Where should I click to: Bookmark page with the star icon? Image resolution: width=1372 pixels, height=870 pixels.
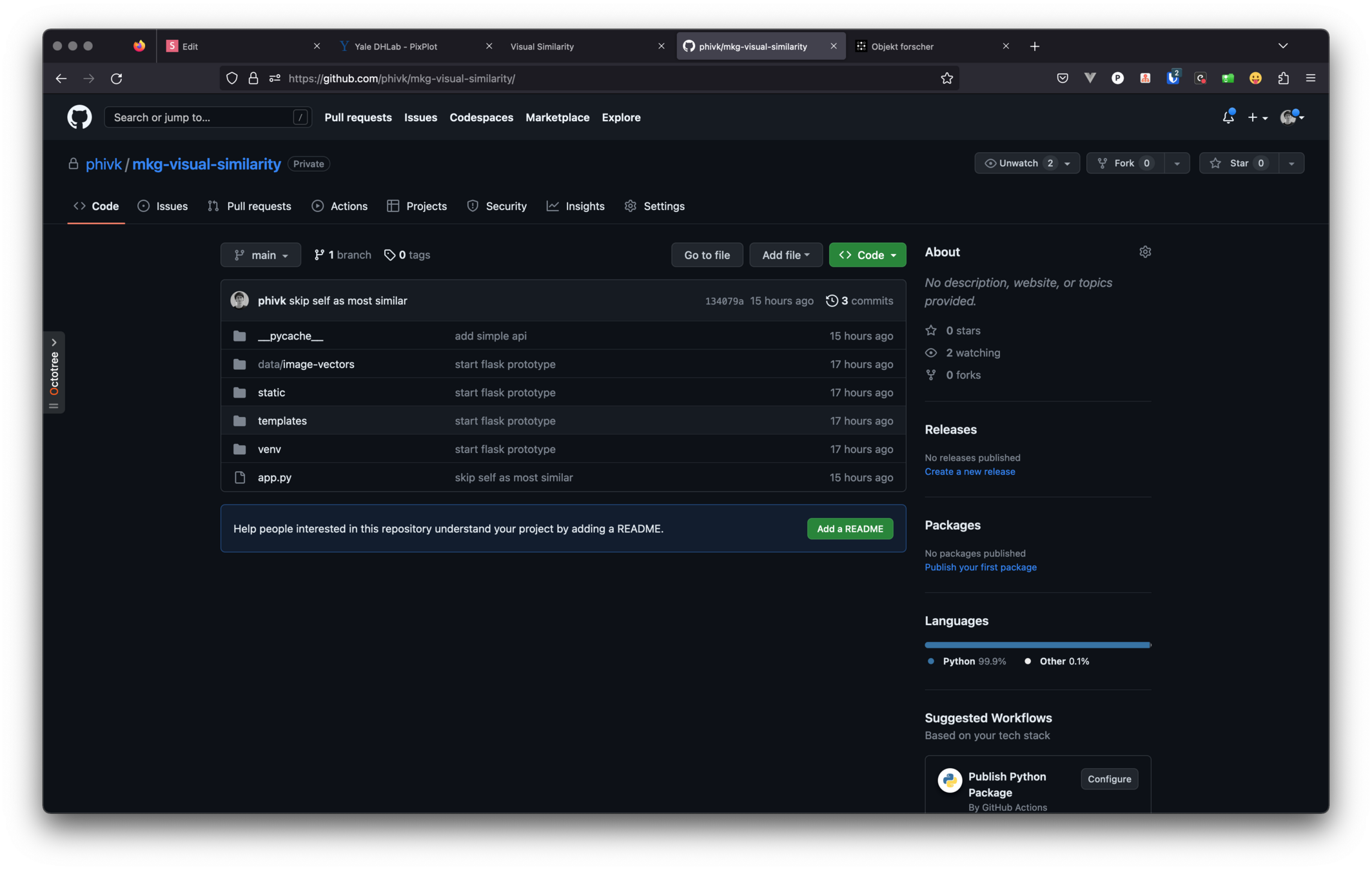click(x=946, y=79)
